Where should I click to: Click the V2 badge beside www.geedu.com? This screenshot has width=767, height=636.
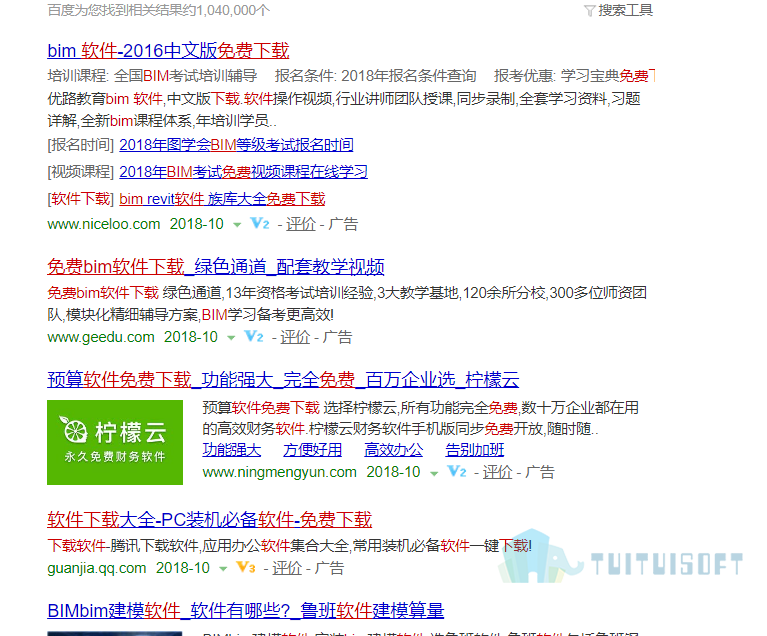coord(254,337)
